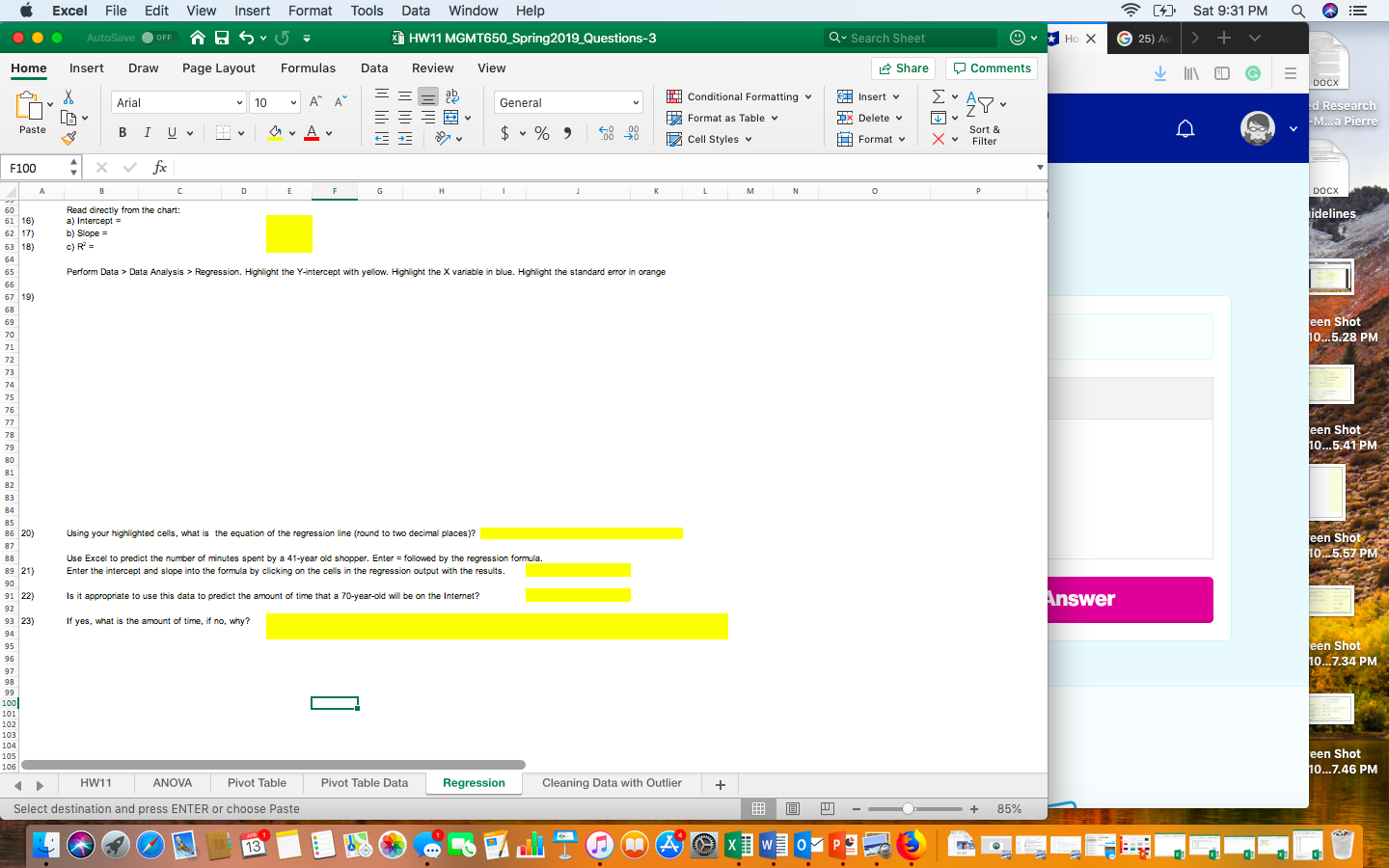Open the Conditional Formatting dropdown
The width and height of the screenshot is (1389, 868).
click(x=739, y=96)
